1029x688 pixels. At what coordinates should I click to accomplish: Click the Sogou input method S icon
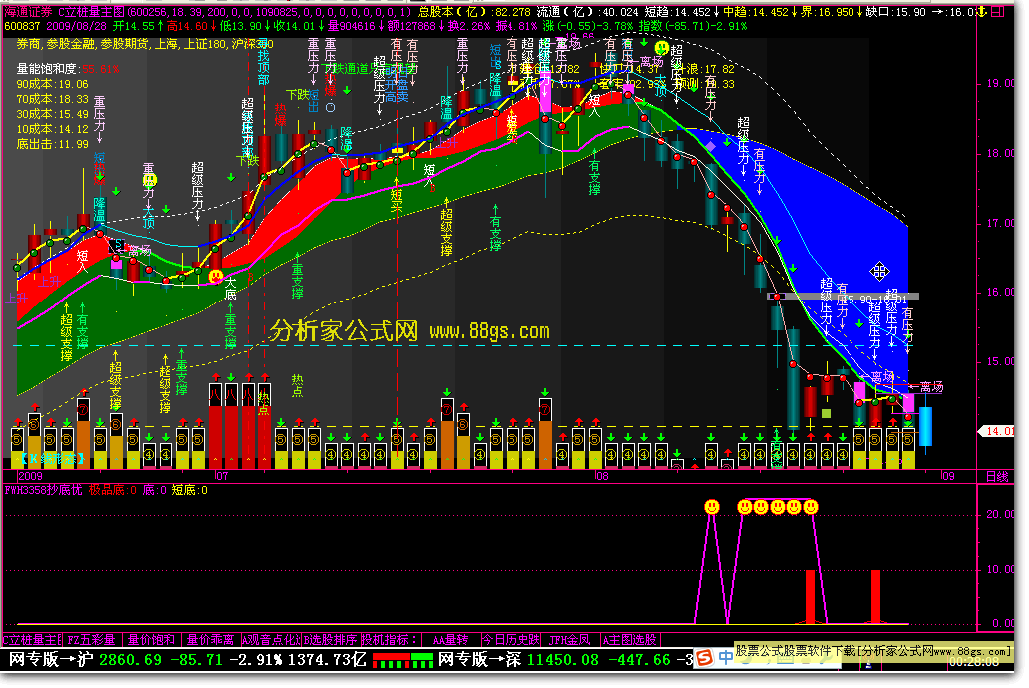tap(704, 657)
